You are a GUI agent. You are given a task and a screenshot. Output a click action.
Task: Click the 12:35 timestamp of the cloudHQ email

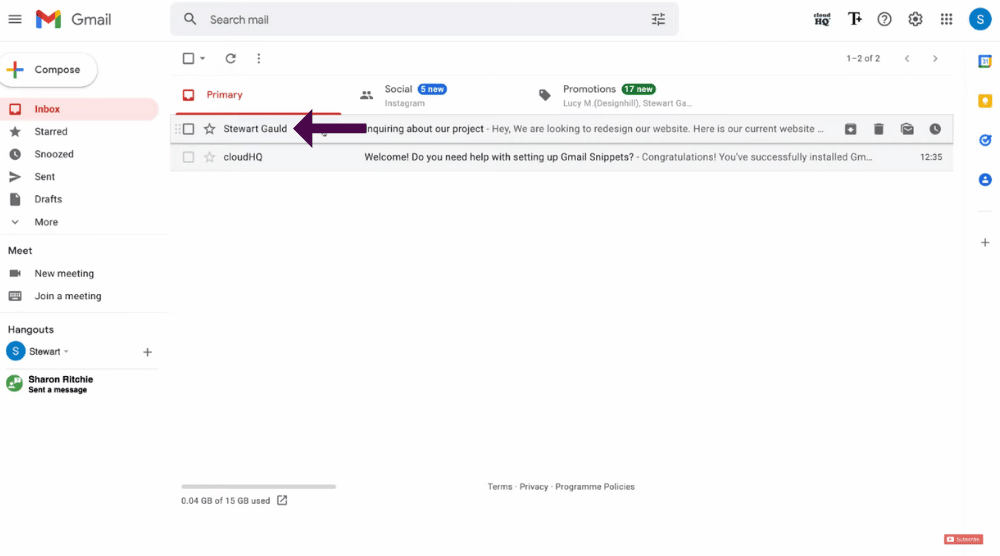pos(931,157)
